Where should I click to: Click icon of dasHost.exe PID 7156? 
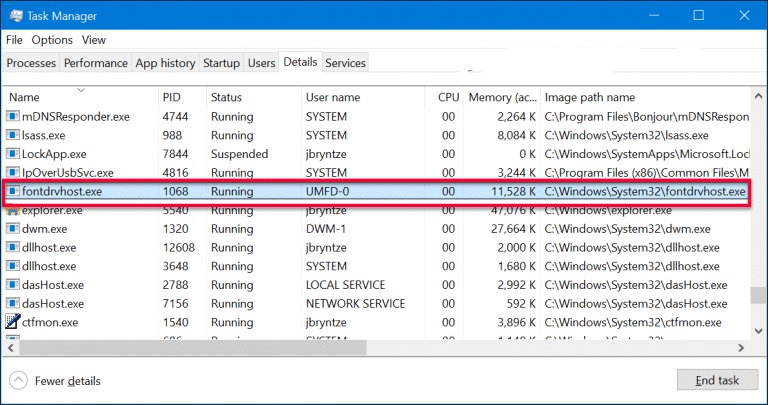pos(12,303)
